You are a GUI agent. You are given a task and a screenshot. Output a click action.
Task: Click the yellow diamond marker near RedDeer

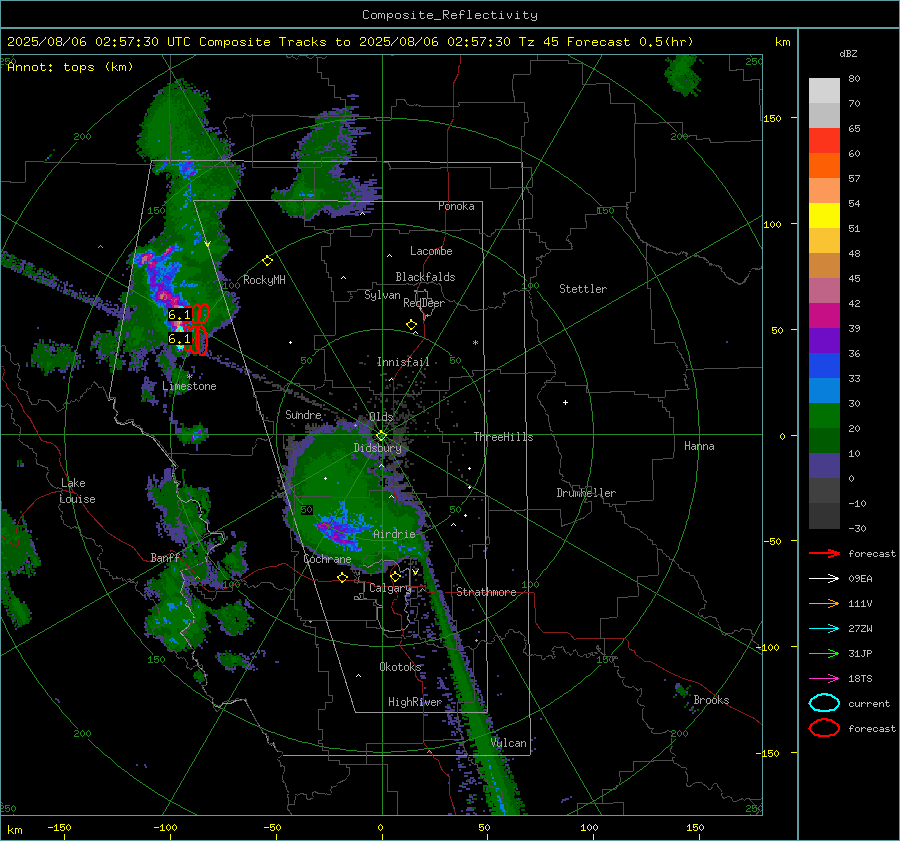[x=411, y=325]
